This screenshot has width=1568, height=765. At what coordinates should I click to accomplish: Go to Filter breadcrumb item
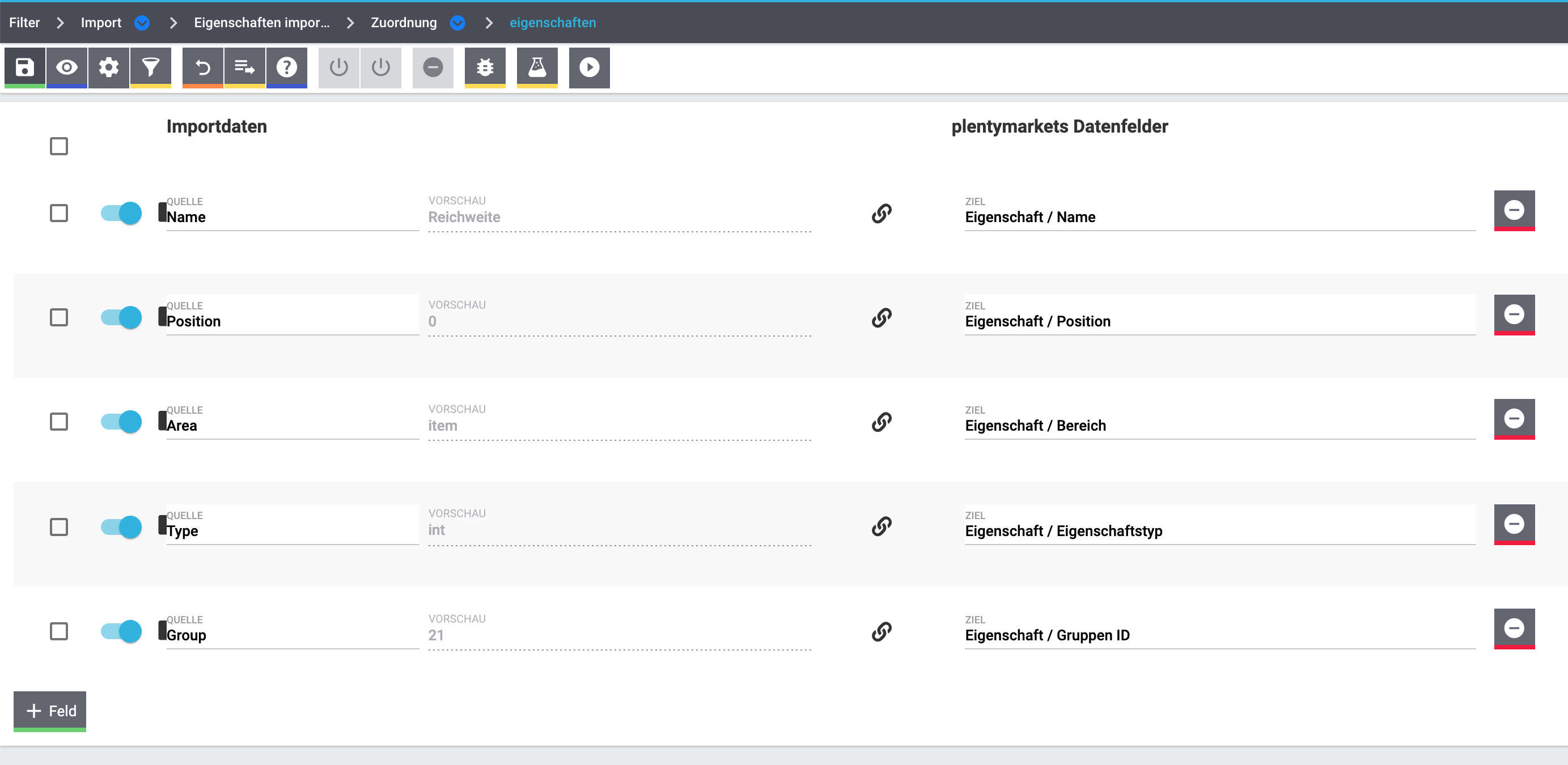coord(24,23)
